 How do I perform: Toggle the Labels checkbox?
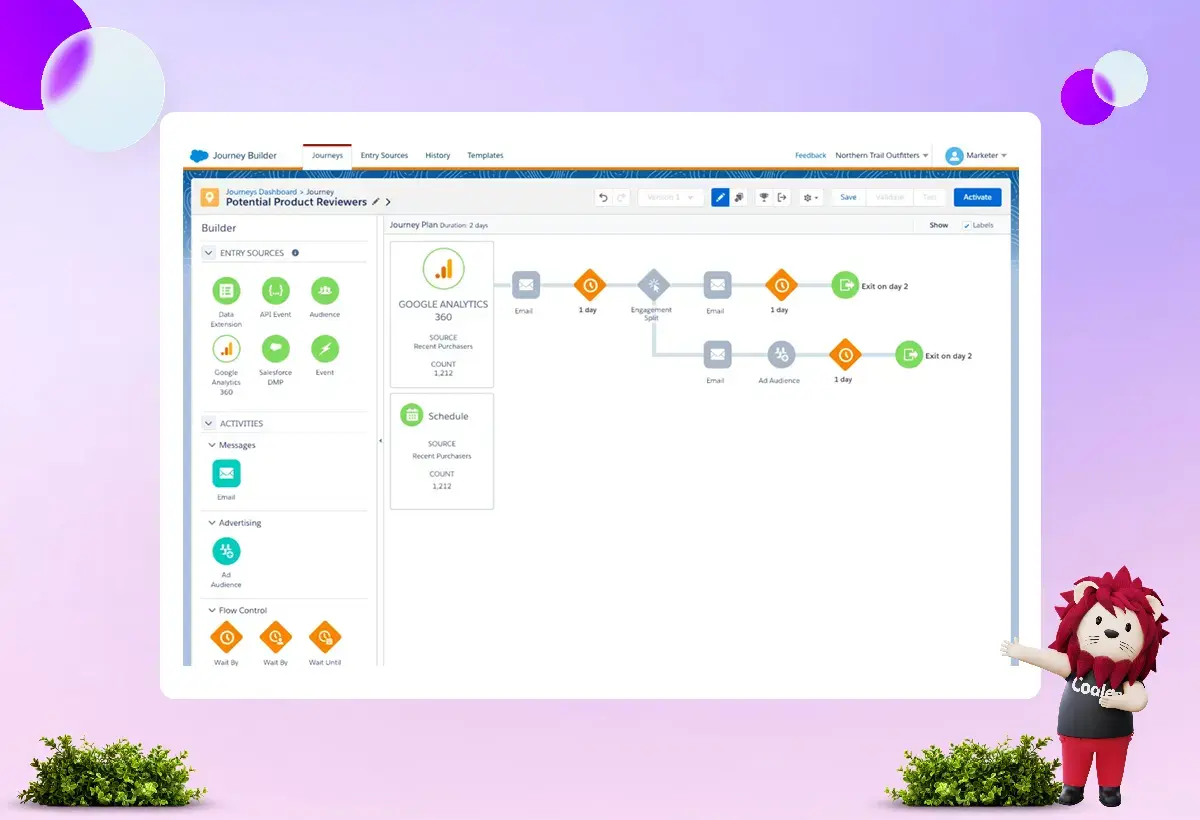point(966,225)
